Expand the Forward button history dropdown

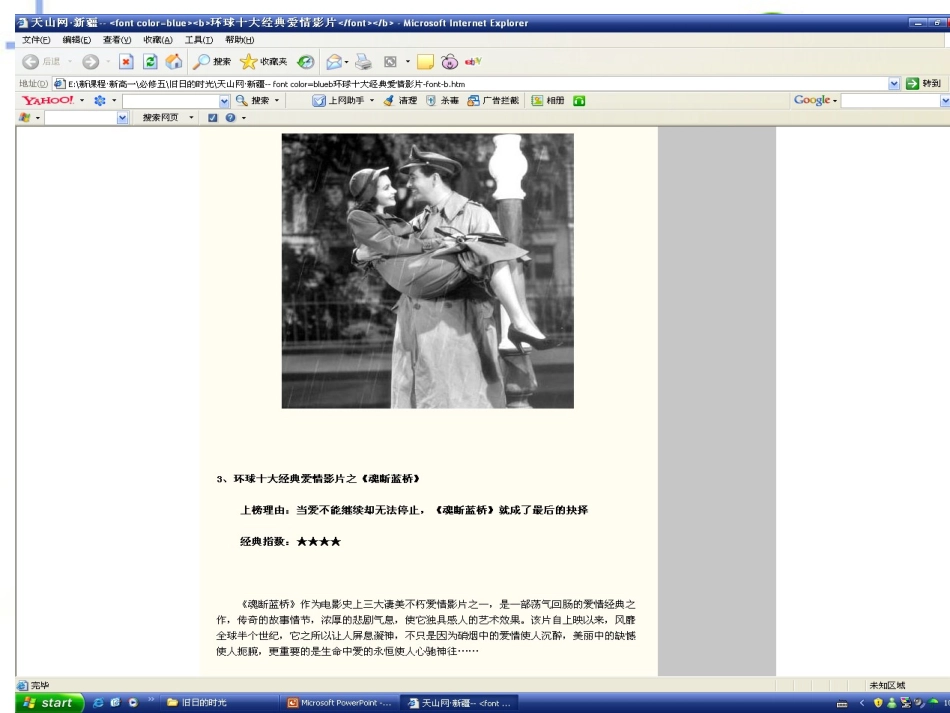pyautogui.click(x=108, y=62)
